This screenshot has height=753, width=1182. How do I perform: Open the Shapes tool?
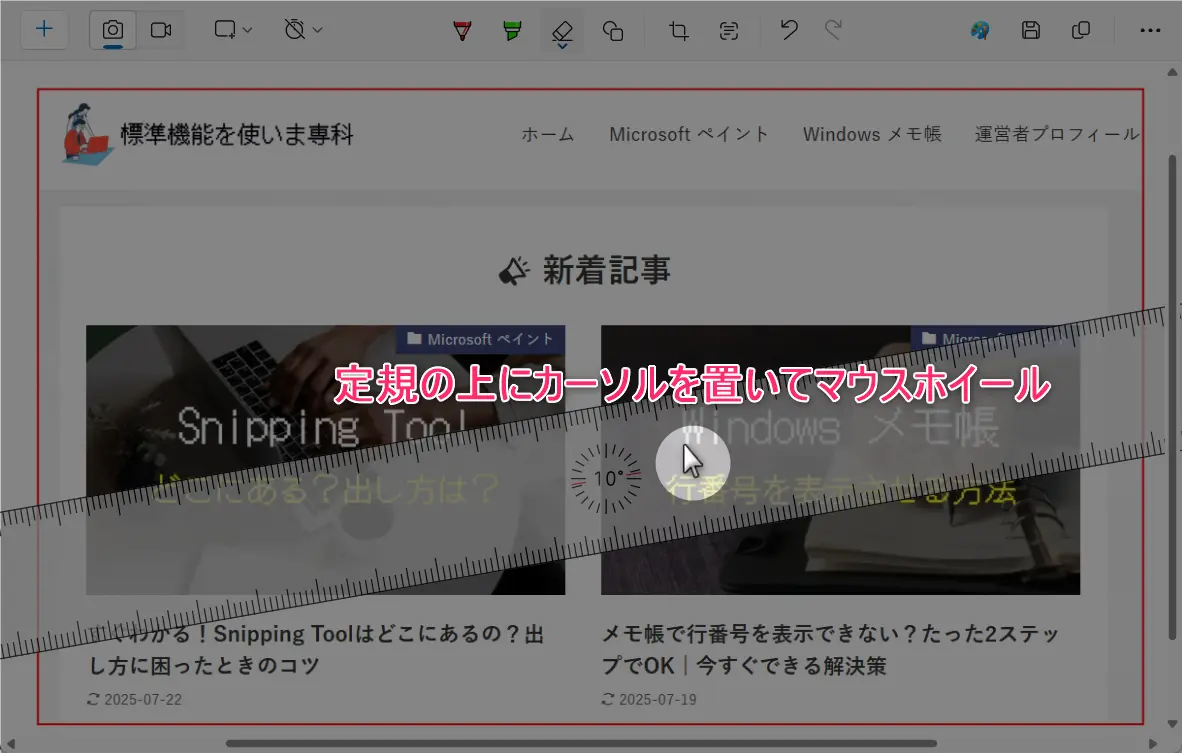coord(613,31)
